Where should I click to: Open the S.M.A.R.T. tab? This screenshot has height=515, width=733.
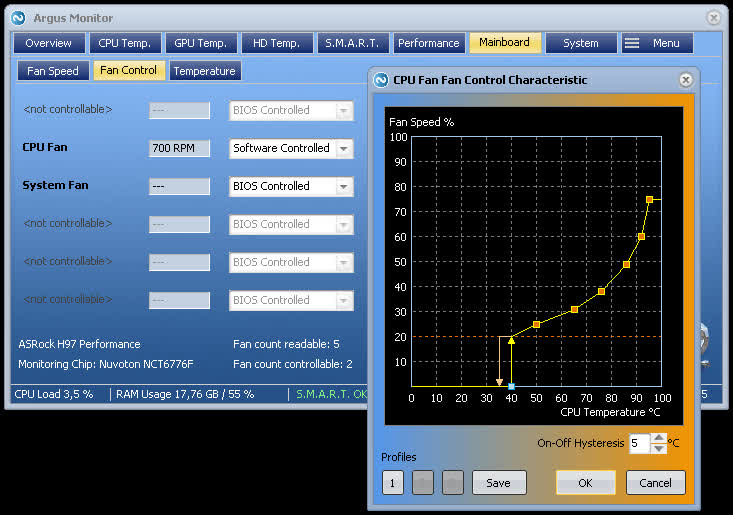click(353, 43)
